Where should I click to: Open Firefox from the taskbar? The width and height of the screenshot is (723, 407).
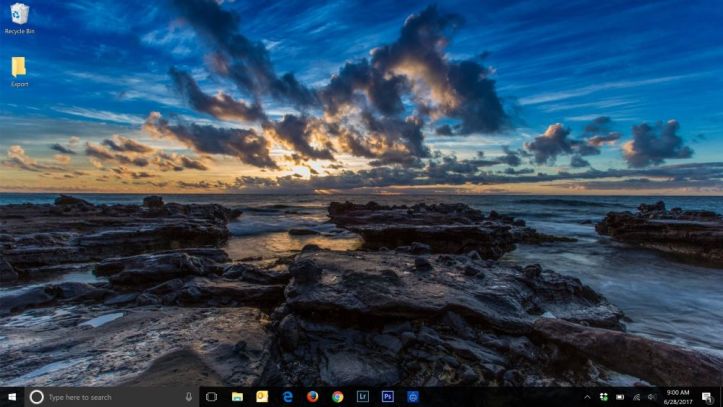pos(312,397)
